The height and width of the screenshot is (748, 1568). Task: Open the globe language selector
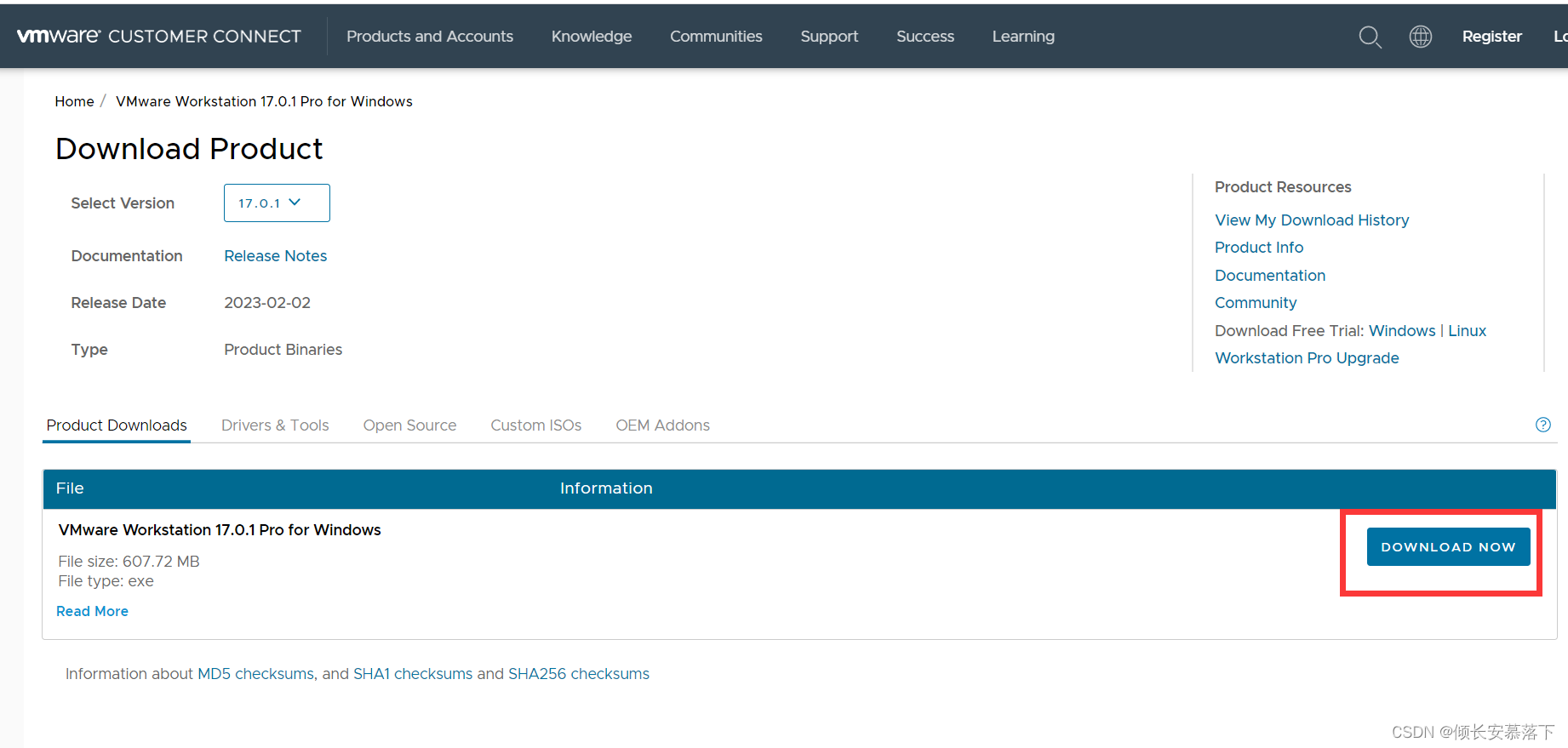(1421, 37)
